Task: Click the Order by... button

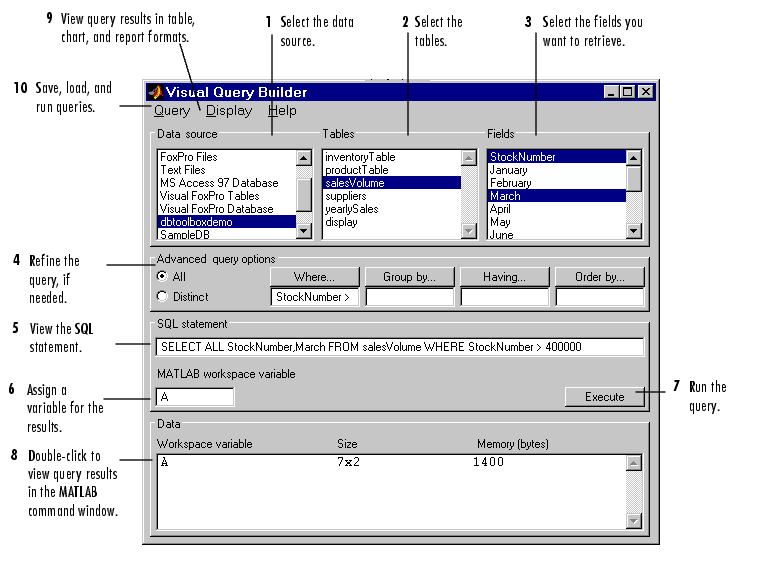Action: tap(600, 277)
